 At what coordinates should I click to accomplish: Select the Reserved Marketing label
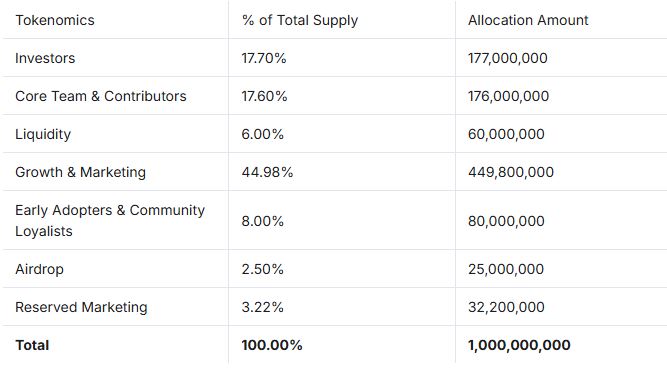coord(81,307)
